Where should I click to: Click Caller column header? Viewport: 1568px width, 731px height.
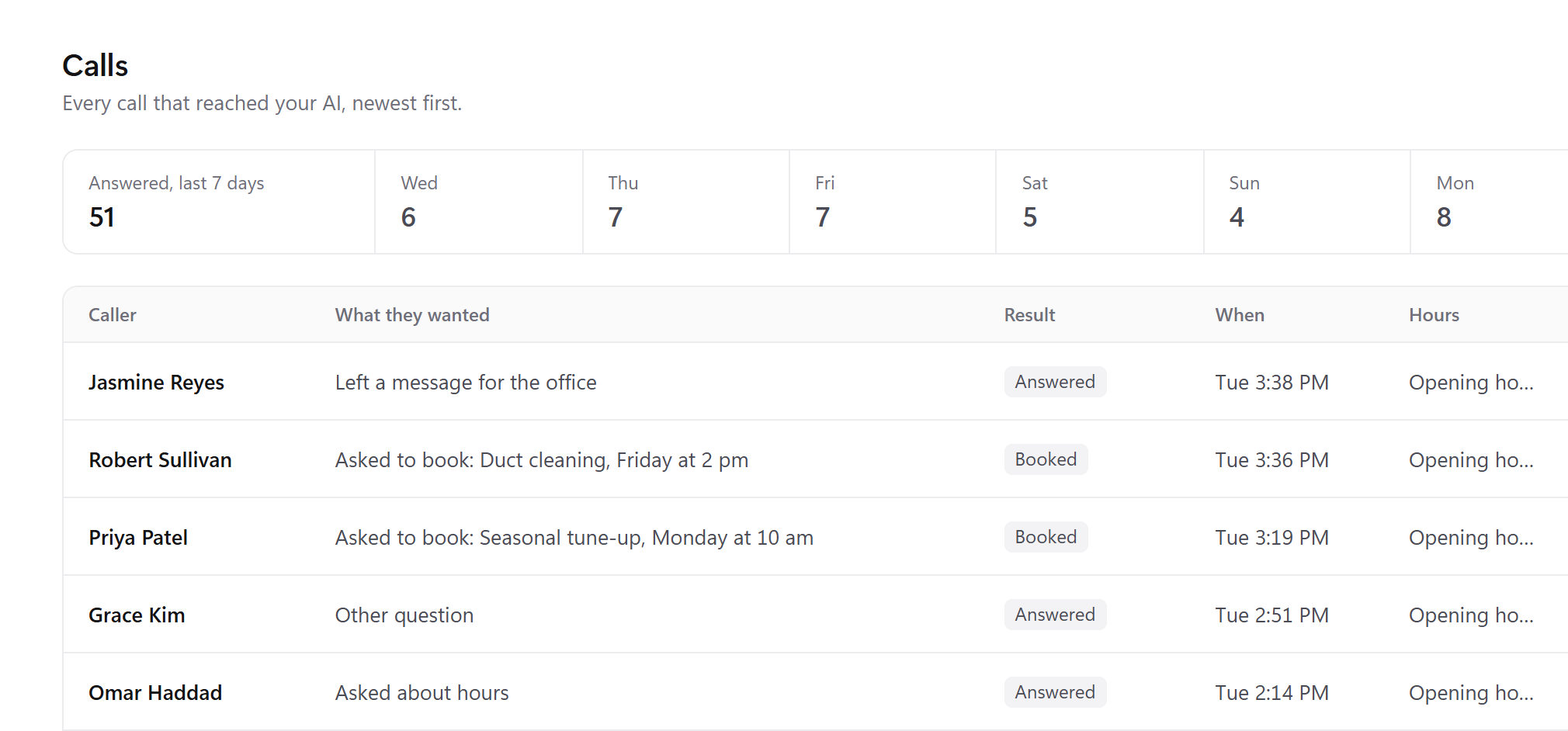tap(113, 315)
